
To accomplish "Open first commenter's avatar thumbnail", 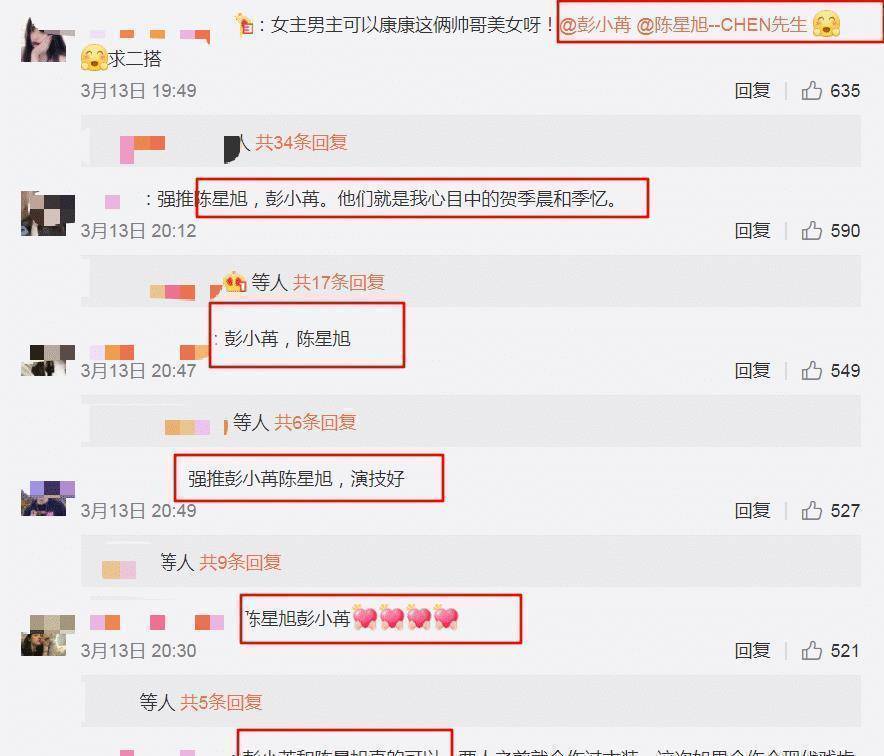I will pos(46,40).
